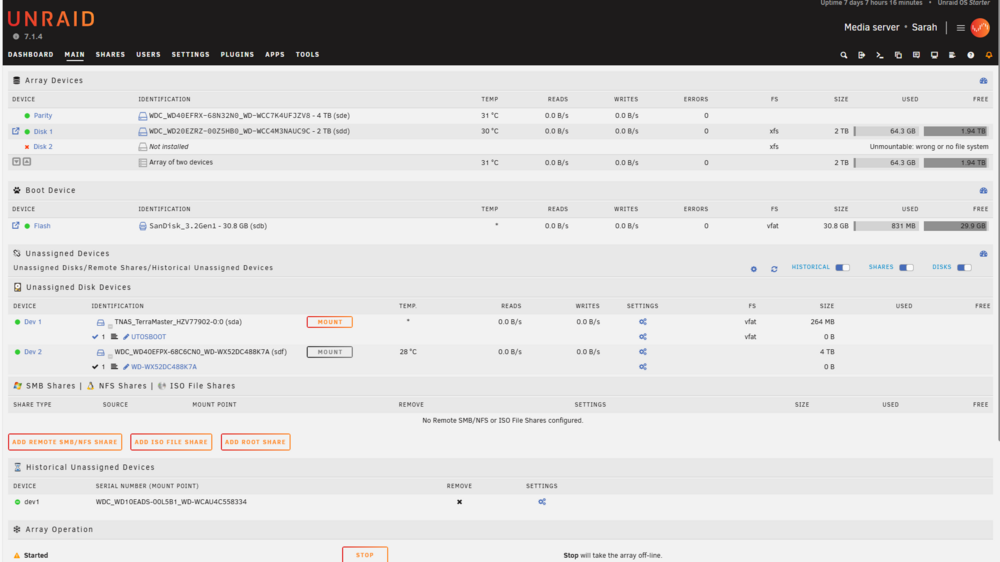
Task: Open settings gears for UTOSBOOT partition
Action: (x=643, y=337)
